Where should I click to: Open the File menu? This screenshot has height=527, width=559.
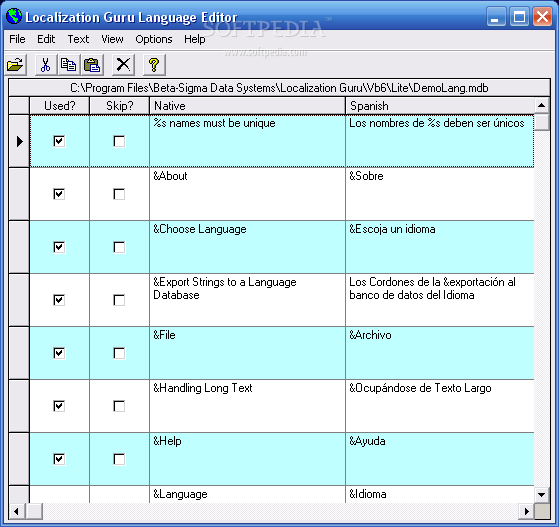click(x=17, y=39)
